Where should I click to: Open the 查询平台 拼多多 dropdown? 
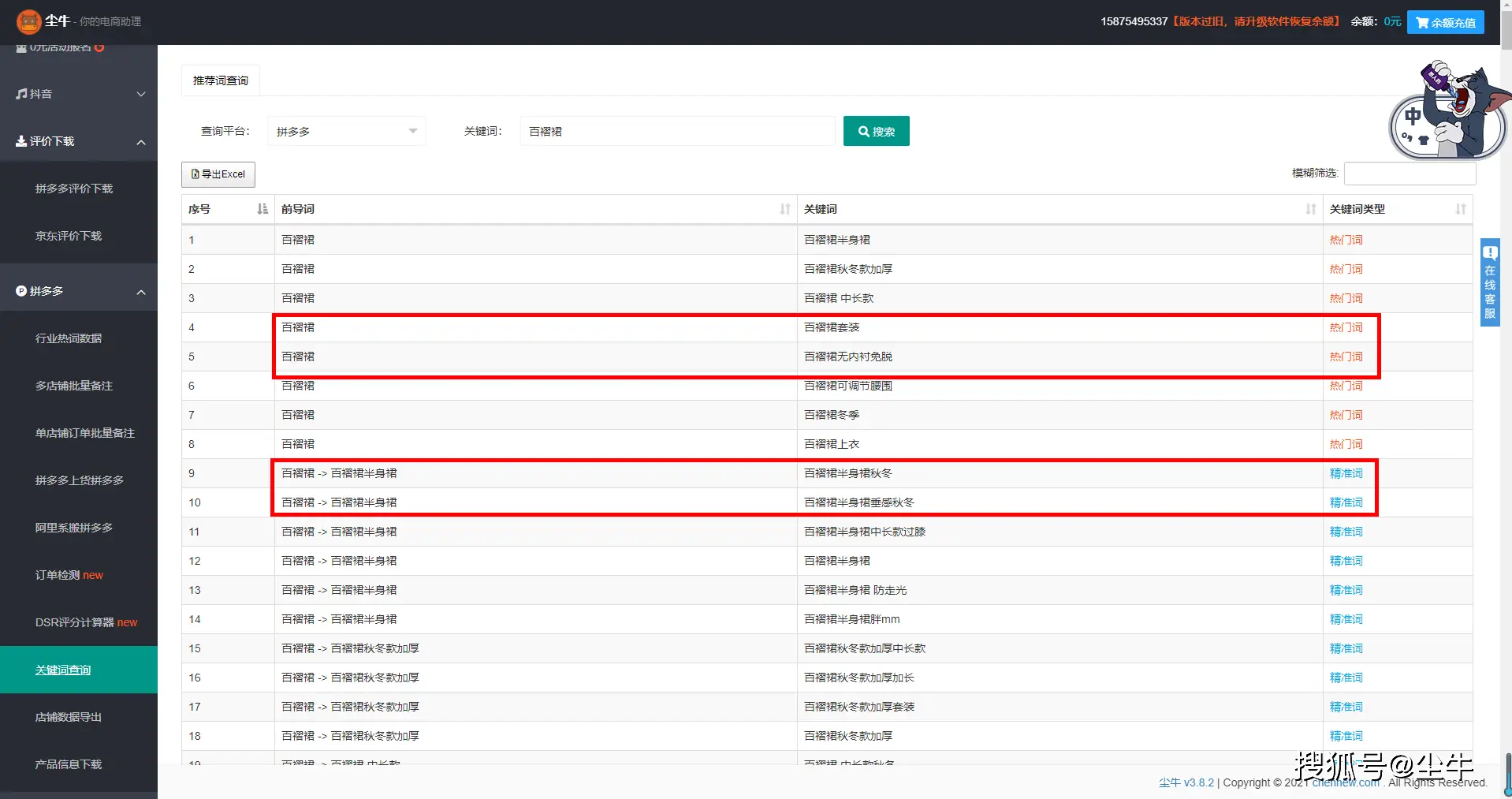[x=346, y=132]
